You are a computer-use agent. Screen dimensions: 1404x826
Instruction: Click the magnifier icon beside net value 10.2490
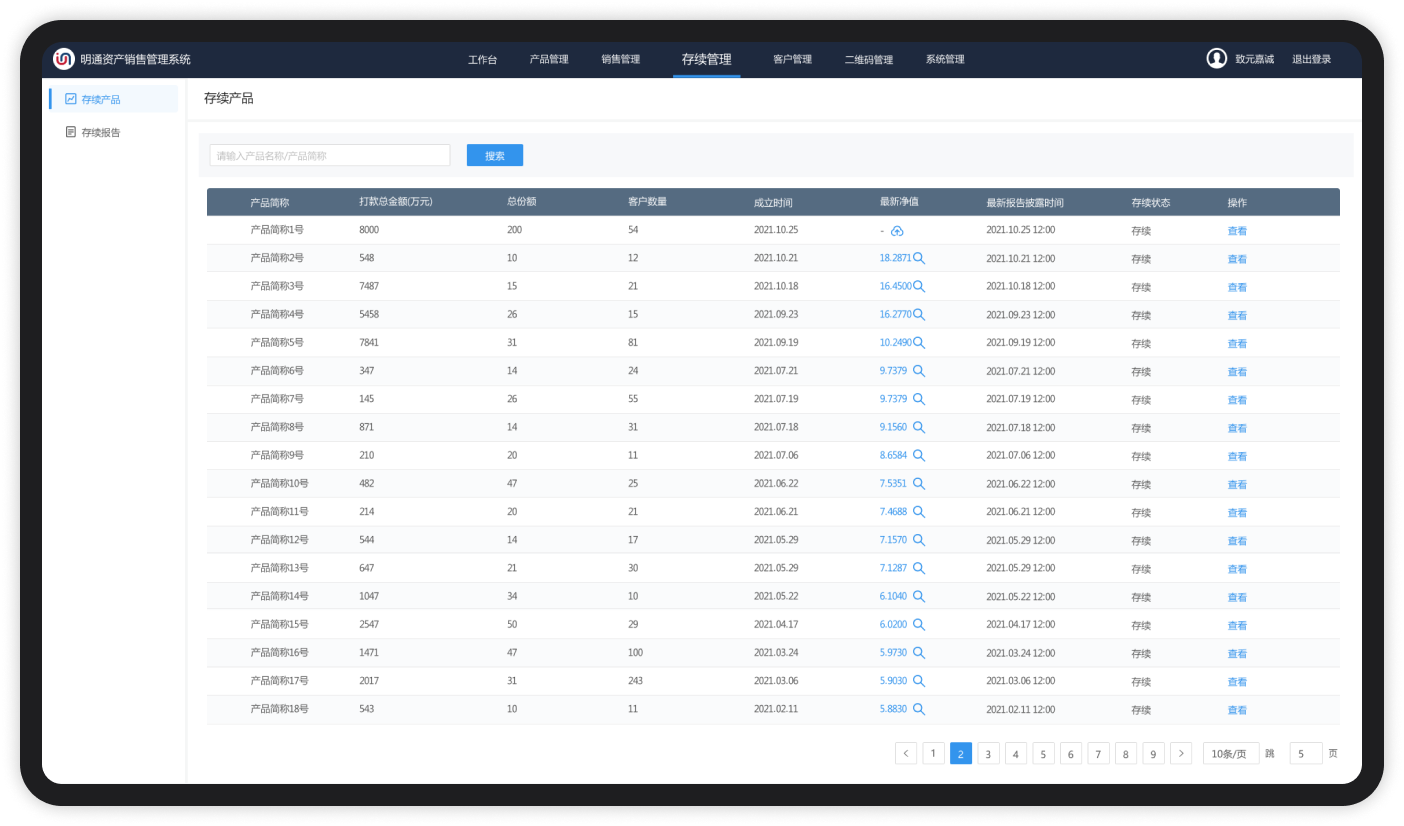coord(919,343)
